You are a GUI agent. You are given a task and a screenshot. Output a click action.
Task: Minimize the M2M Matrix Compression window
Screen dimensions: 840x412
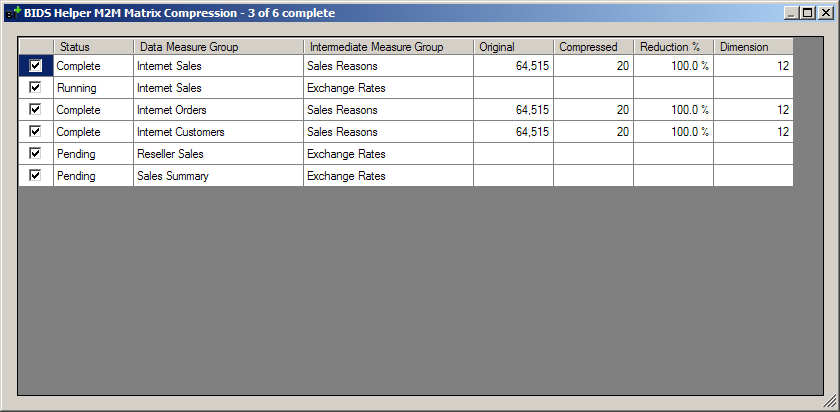point(791,13)
